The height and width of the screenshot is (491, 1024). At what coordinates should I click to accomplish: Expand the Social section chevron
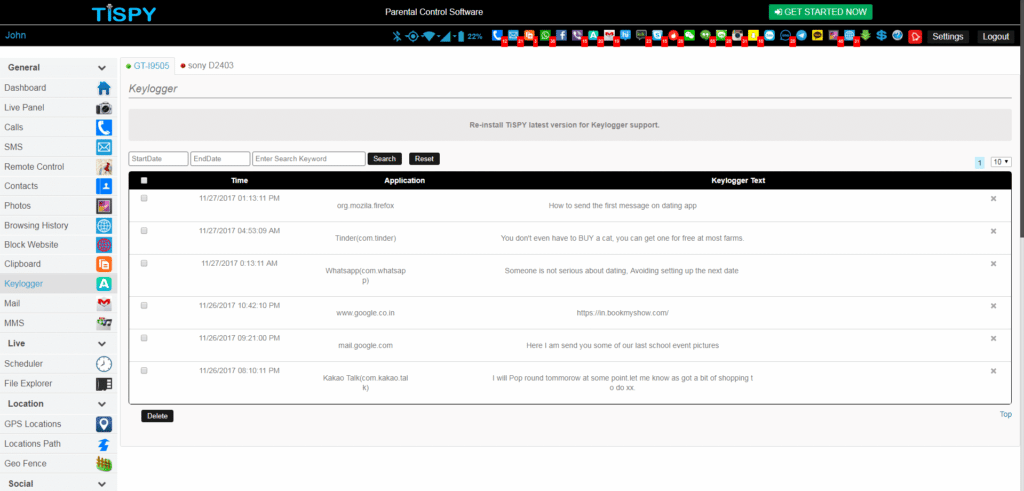(x=102, y=484)
